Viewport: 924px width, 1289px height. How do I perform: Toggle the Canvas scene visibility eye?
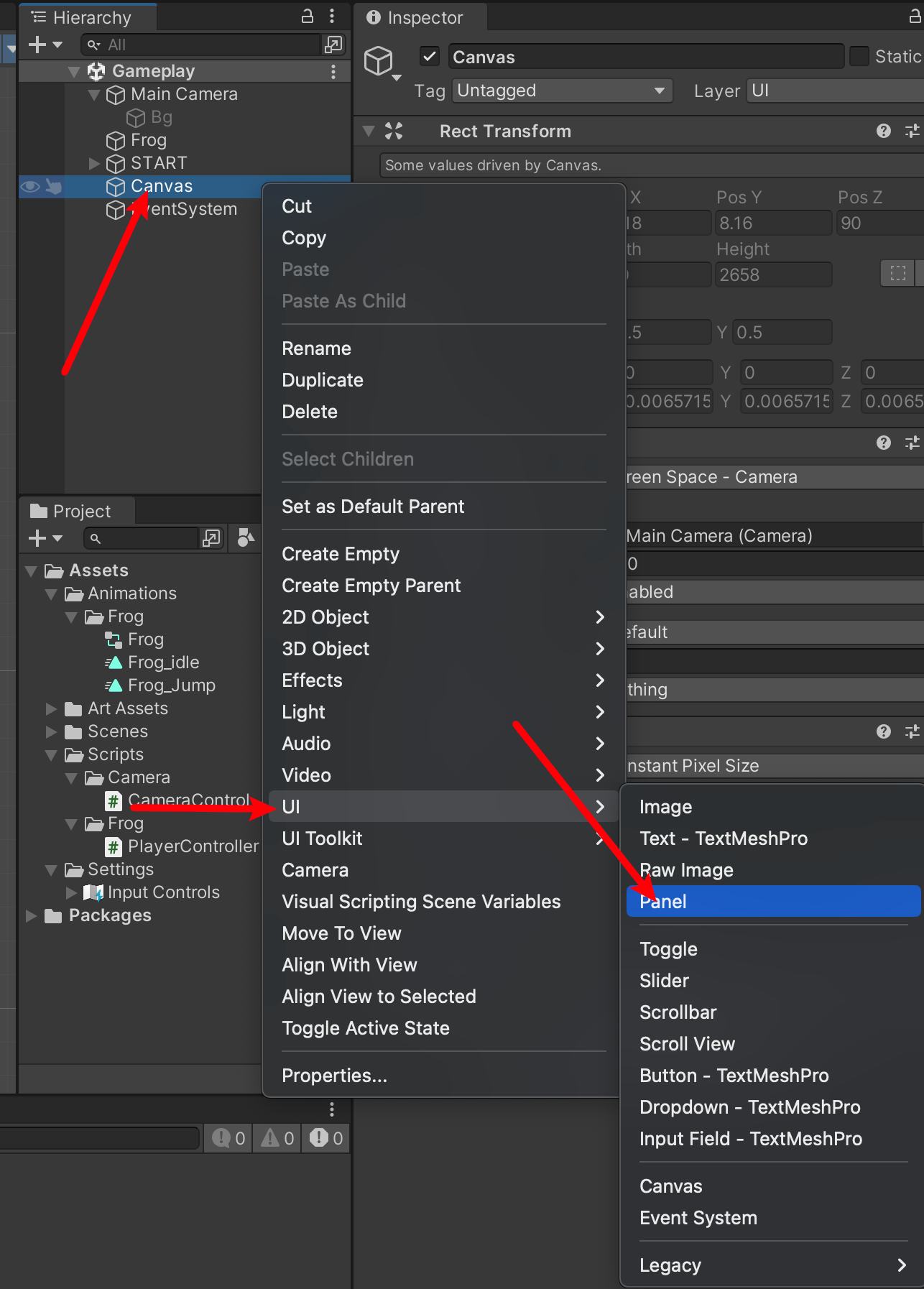click(x=30, y=186)
